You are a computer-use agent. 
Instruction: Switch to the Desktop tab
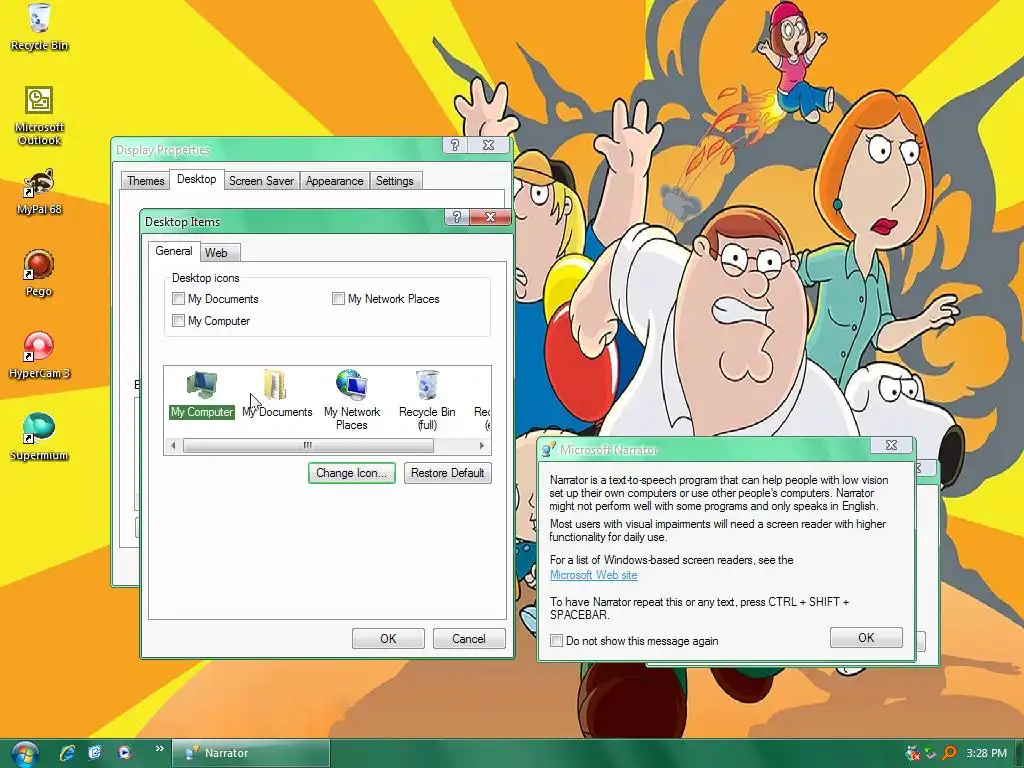point(197,179)
